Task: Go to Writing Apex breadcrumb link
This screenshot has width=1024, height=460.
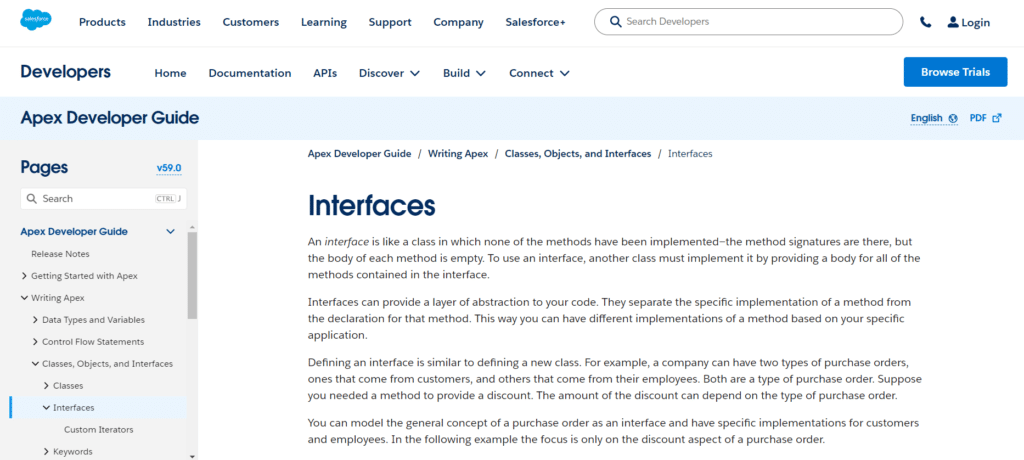Action: tap(458, 154)
